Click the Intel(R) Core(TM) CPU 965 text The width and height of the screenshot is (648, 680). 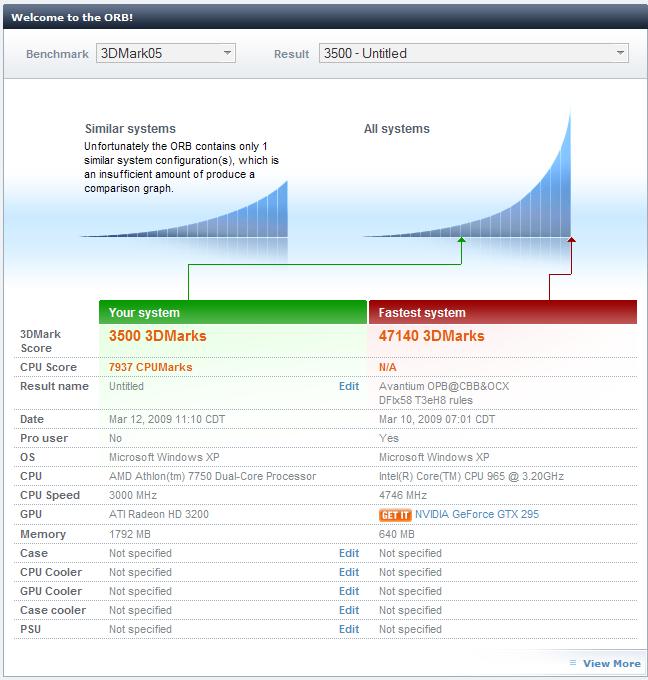[471, 476]
